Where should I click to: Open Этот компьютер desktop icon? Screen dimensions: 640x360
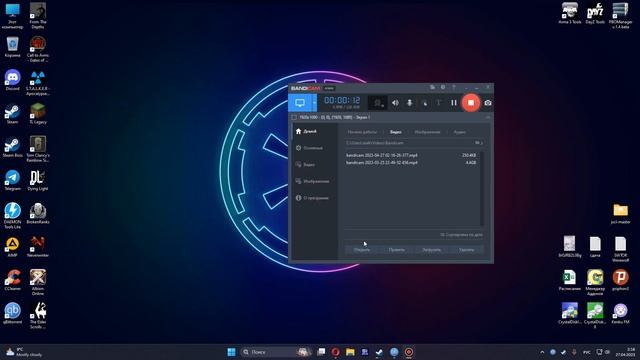(x=12, y=16)
